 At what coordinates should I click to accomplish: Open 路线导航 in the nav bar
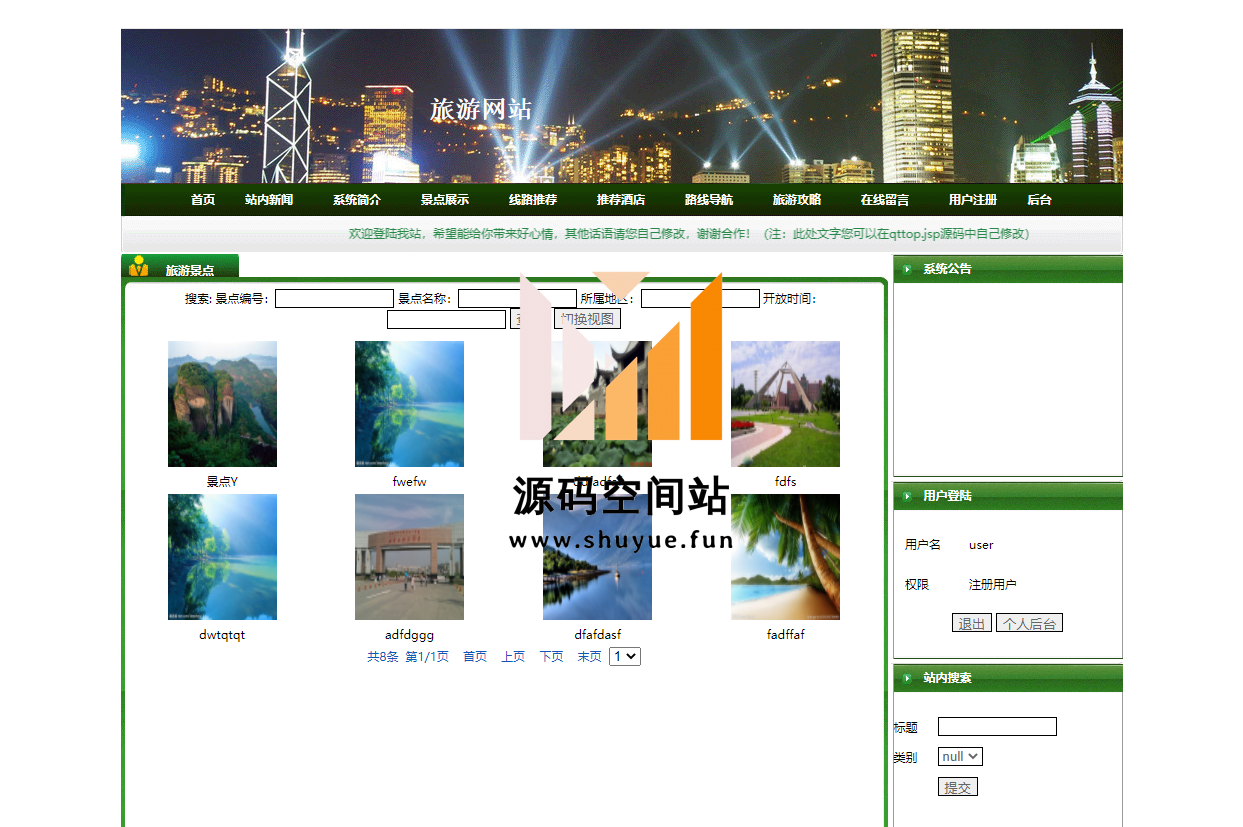point(709,200)
